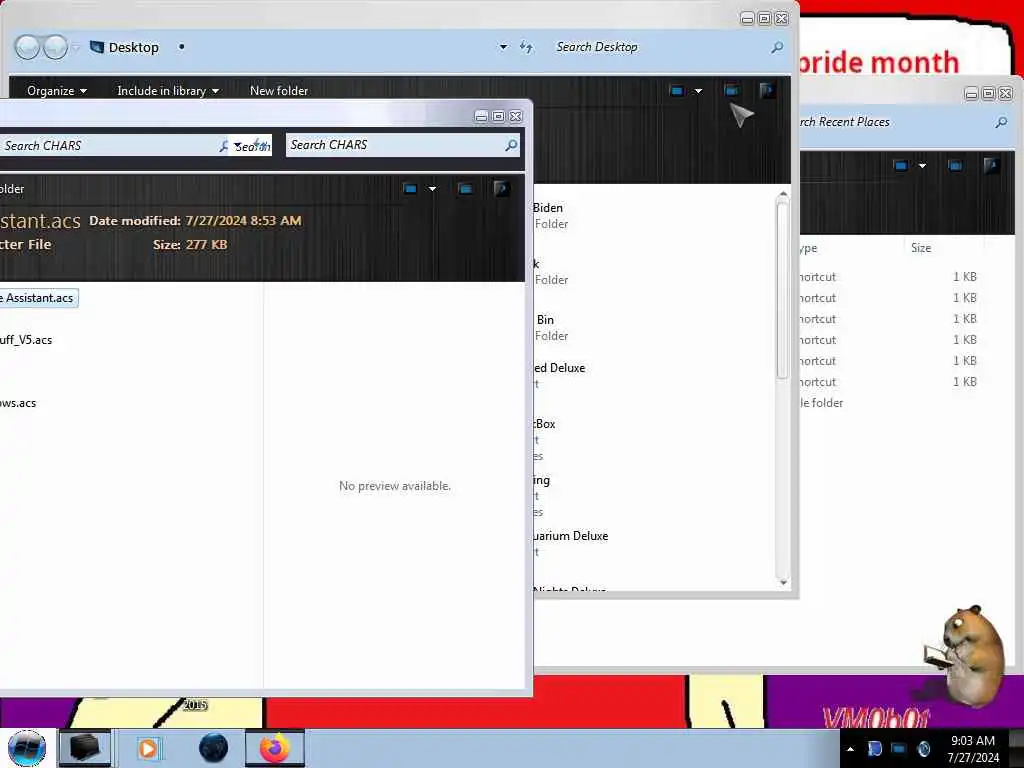
Task: Change view in the CHARS window toolbar
Action: (x=410, y=189)
